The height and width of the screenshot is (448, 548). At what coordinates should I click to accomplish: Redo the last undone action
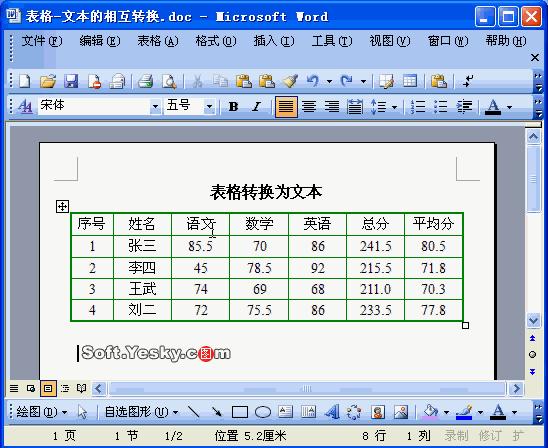(x=347, y=81)
